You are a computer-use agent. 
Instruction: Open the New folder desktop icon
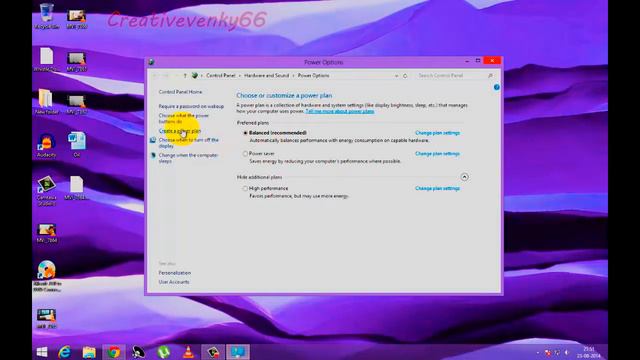47,101
